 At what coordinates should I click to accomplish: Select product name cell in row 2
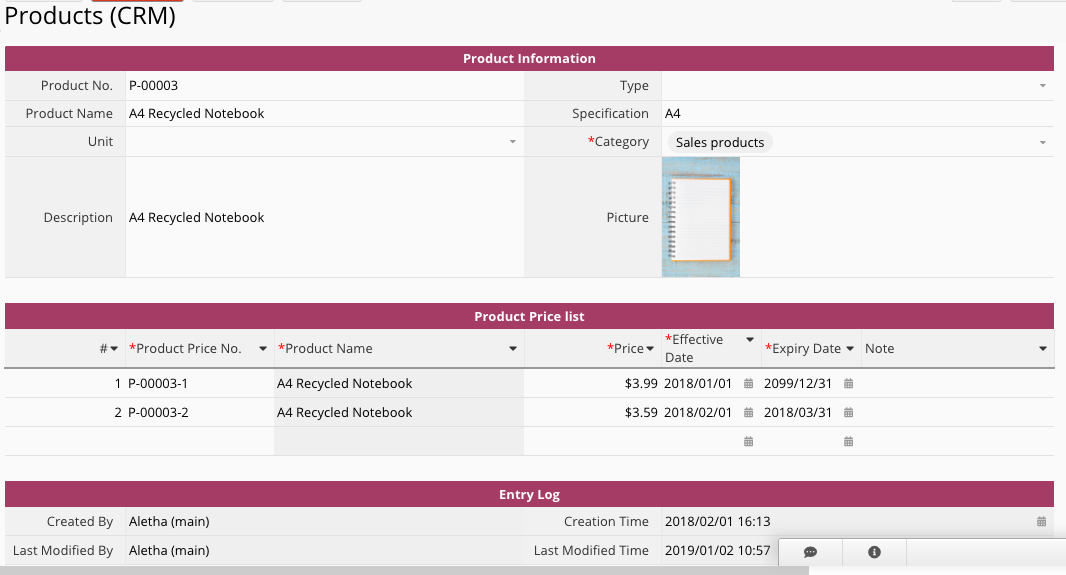tap(399, 413)
